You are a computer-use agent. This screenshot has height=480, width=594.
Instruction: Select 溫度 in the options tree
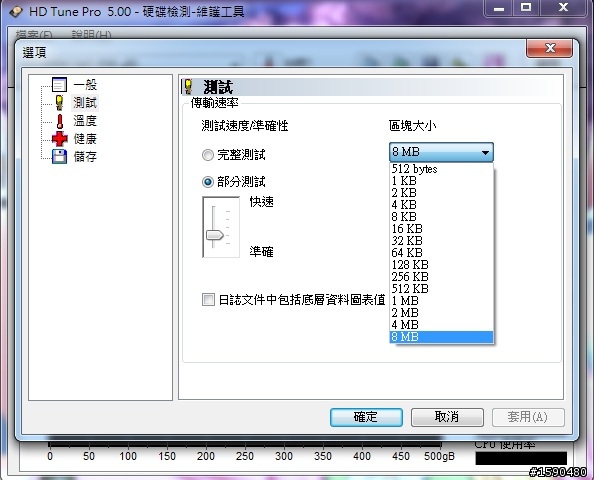click(85, 121)
